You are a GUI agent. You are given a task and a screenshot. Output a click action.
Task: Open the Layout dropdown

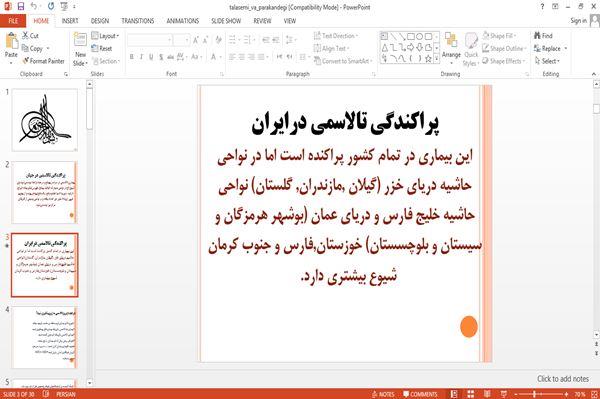105,36
